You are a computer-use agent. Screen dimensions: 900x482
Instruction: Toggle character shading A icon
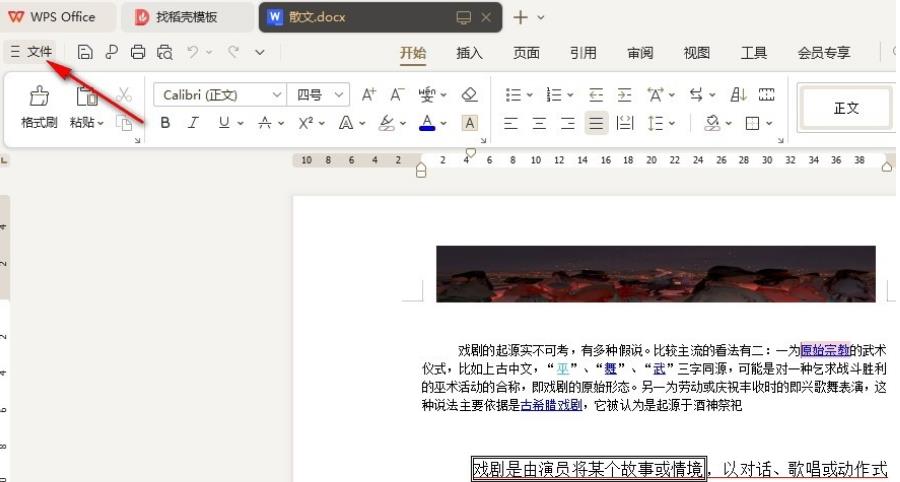470,123
